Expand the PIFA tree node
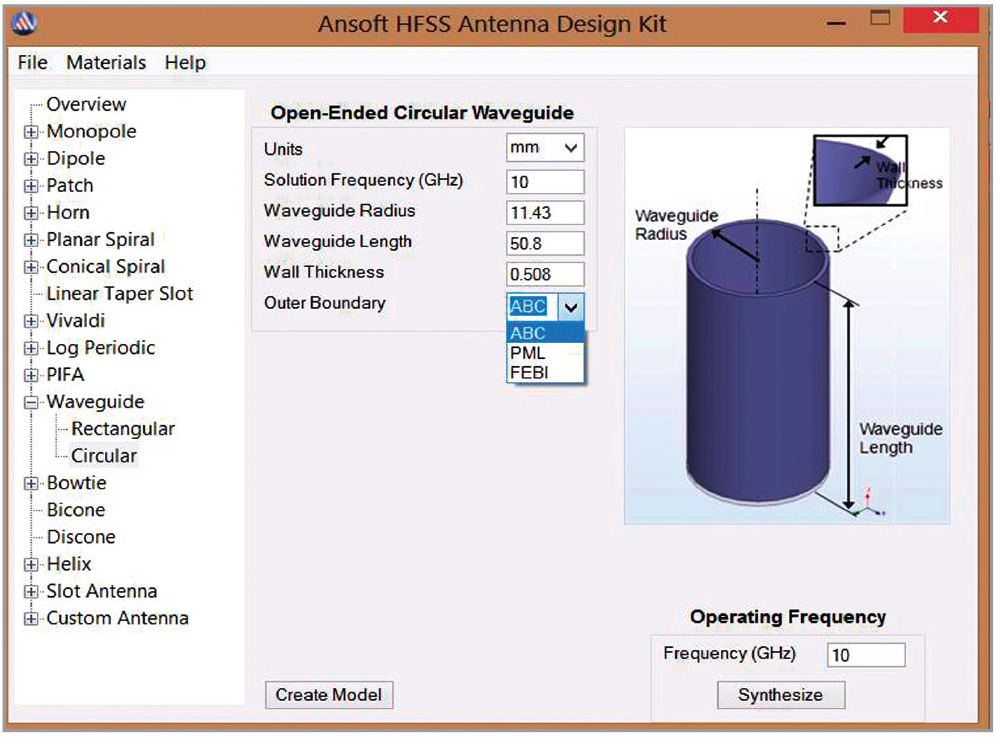Viewport: 997px width, 737px height. tap(31, 375)
